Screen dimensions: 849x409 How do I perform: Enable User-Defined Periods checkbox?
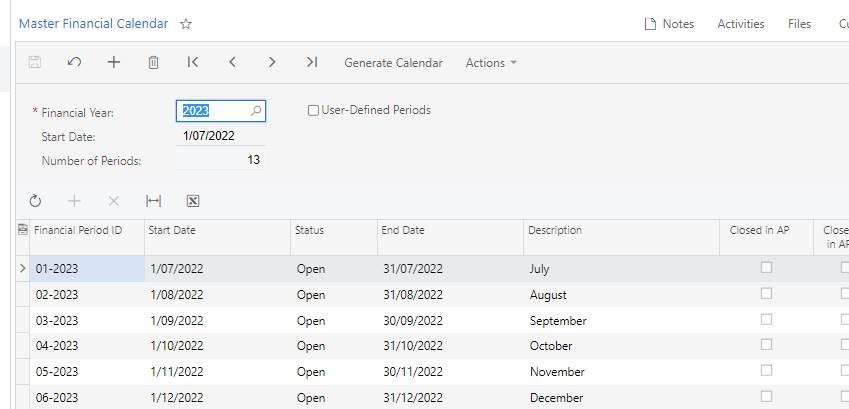click(313, 110)
